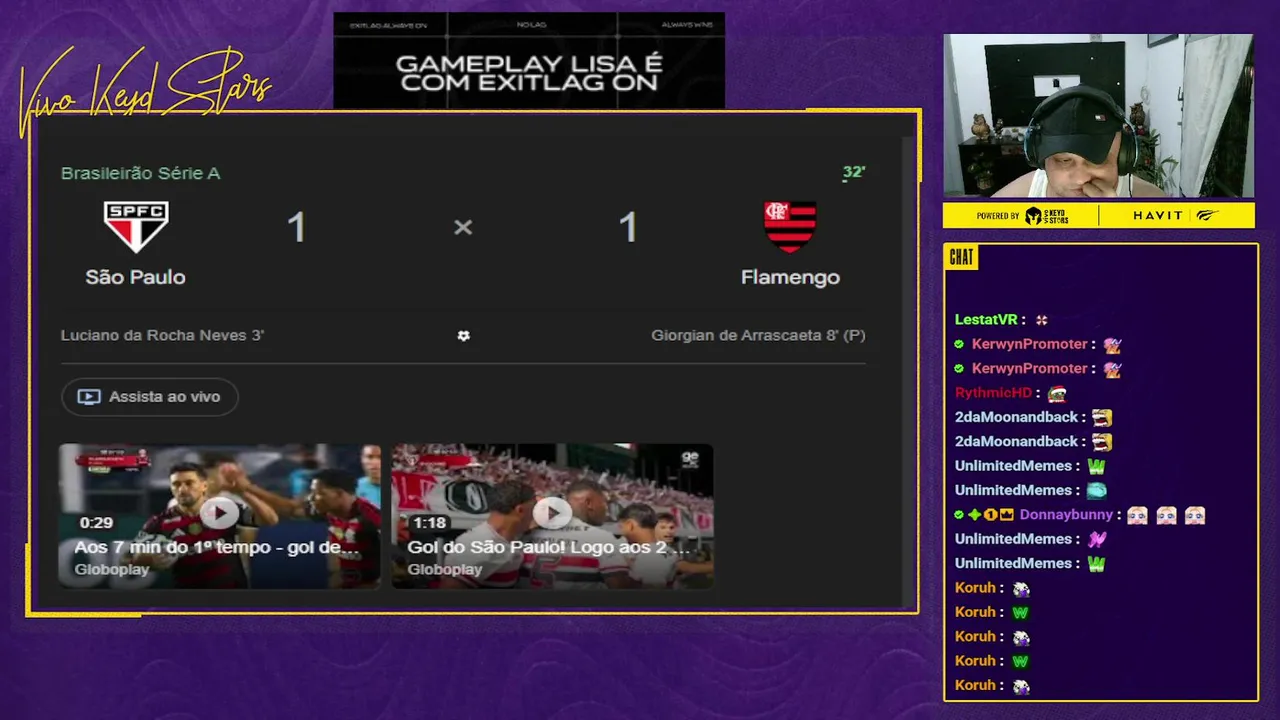Click the emote next to LestatVR
This screenshot has height=720, width=1280.
[x=1041, y=320]
